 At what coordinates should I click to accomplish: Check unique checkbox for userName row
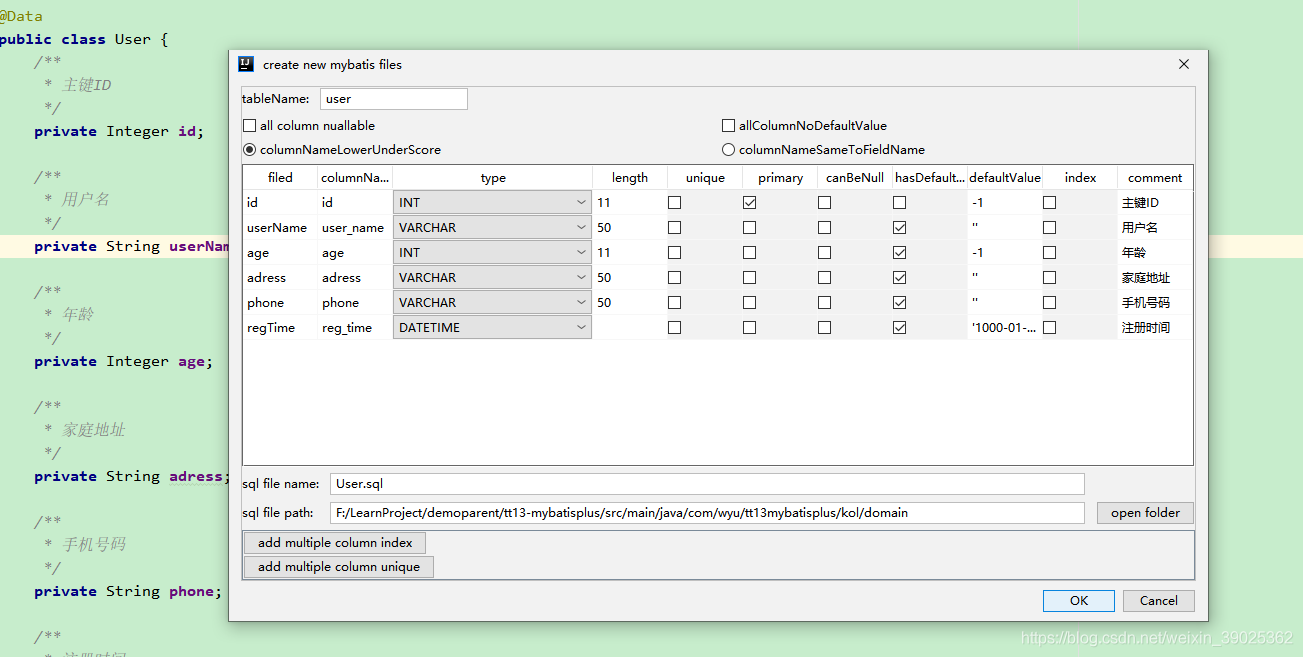pyautogui.click(x=674, y=228)
